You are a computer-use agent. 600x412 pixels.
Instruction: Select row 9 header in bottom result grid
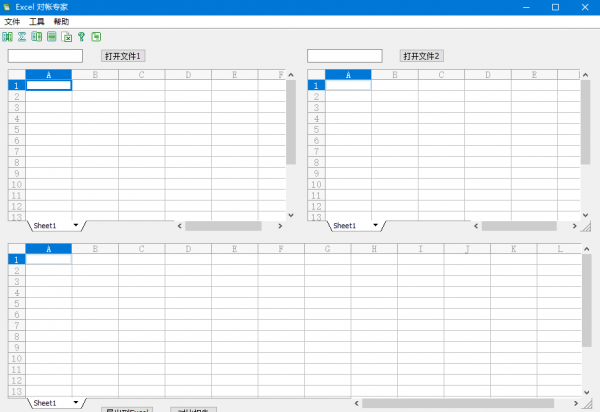point(17,347)
